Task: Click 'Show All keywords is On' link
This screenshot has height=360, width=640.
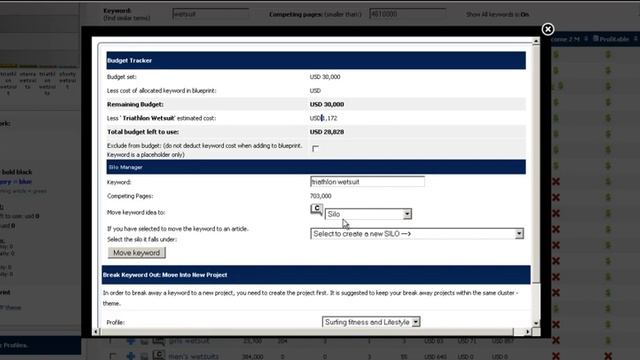Action: click(497, 14)
